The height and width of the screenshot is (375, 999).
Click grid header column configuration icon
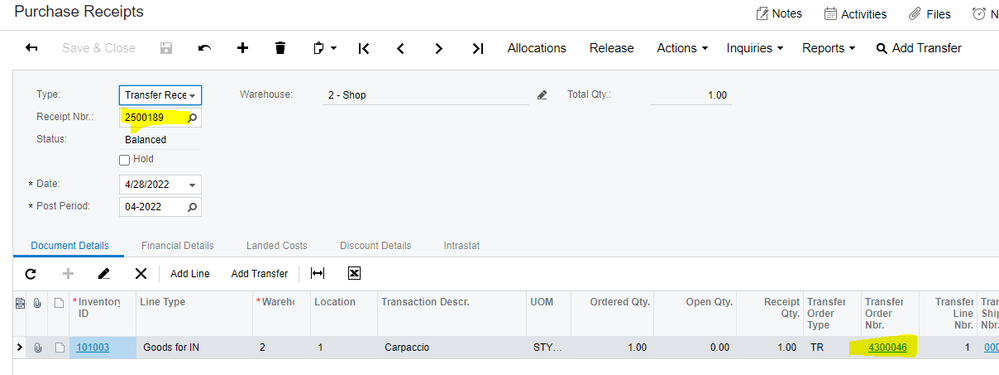coord(20,303)
